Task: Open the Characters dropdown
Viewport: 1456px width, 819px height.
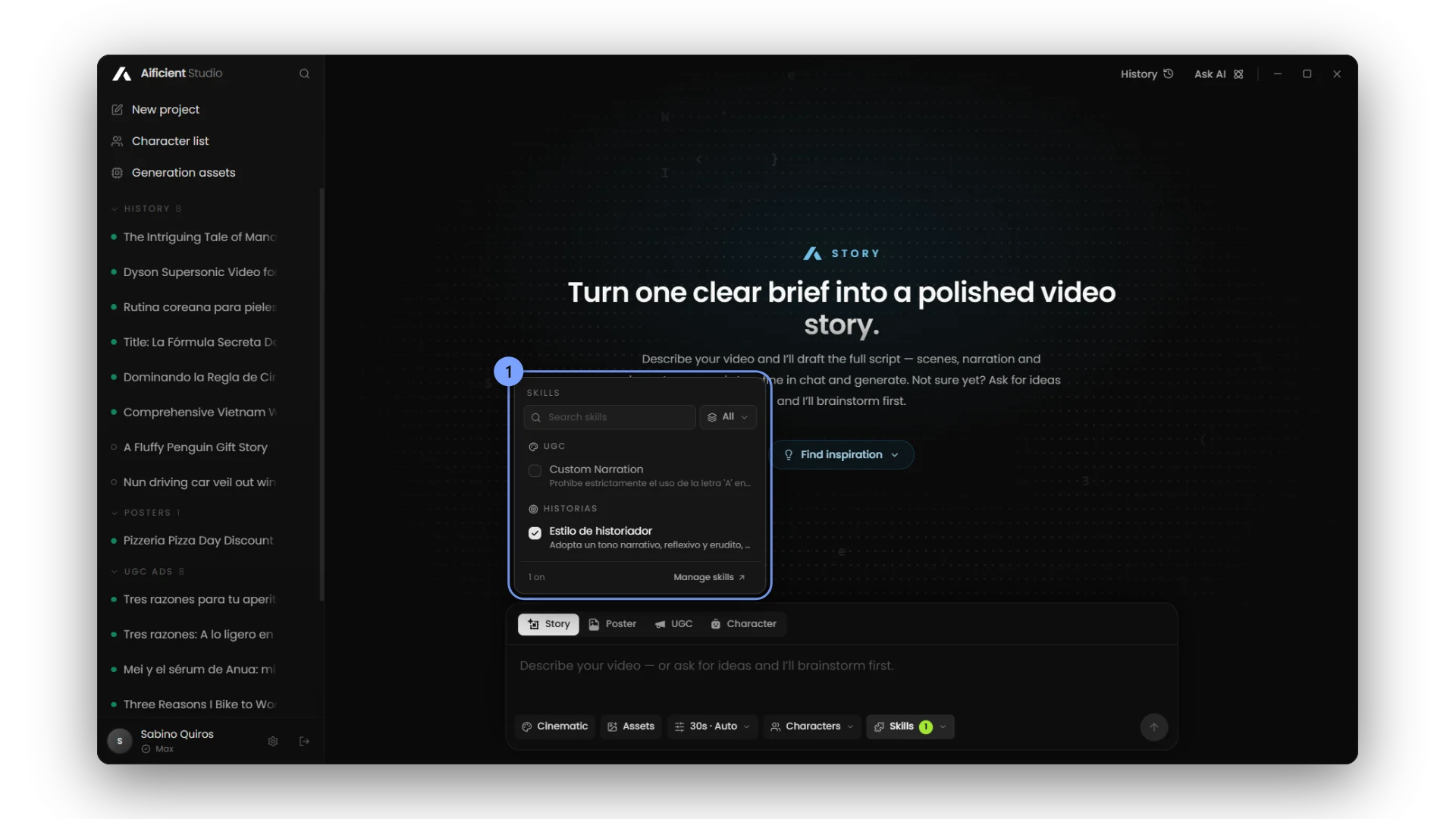Action: (812, 726)
